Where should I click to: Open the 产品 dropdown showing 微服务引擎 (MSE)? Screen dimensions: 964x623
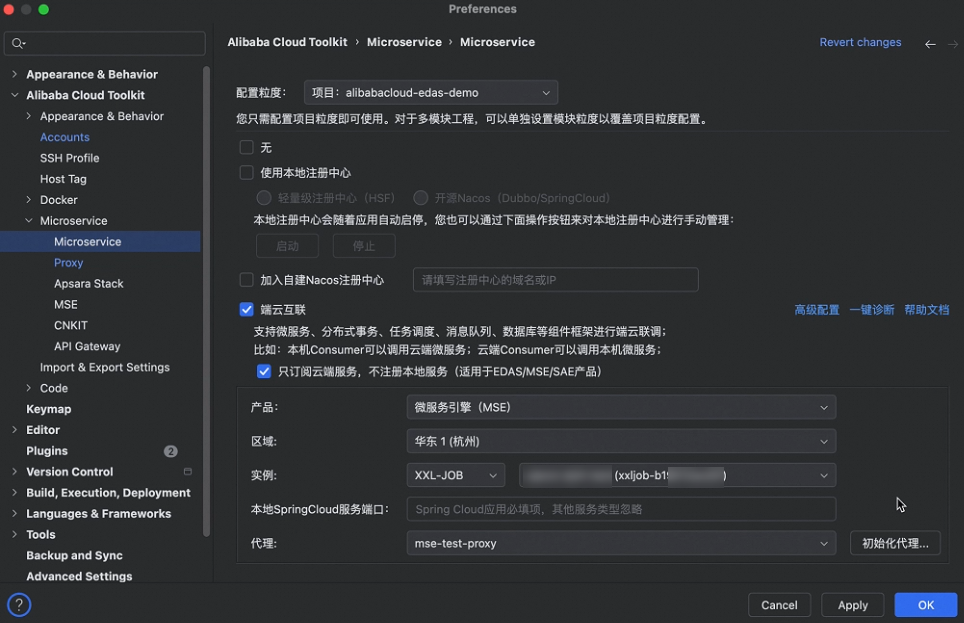pos(621,407)
